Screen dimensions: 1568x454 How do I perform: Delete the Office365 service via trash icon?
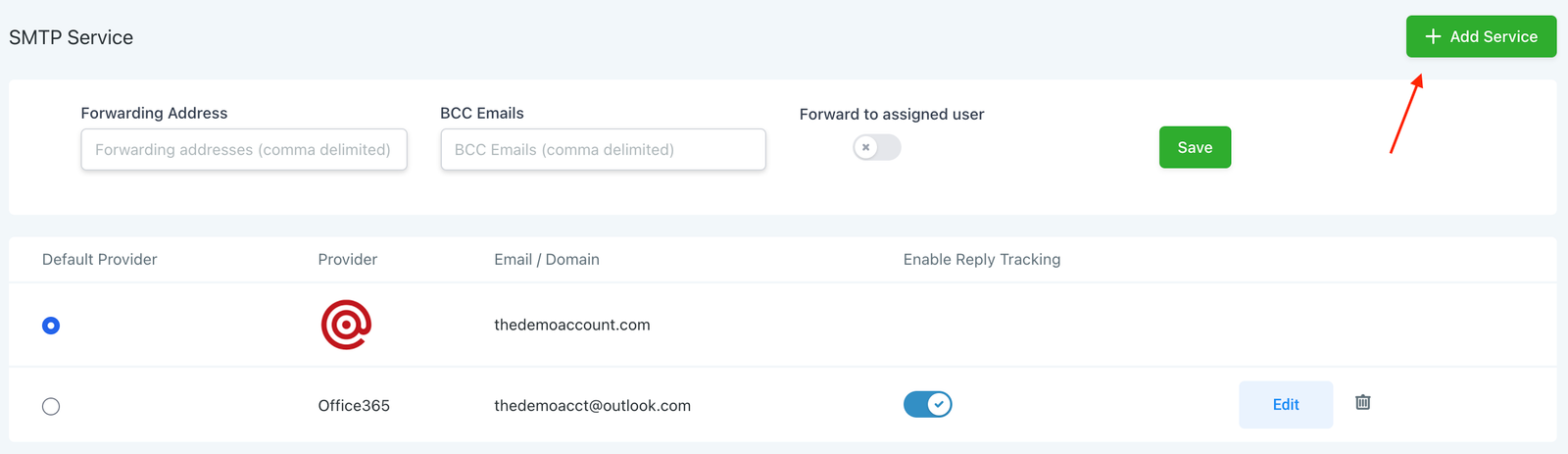coord(1362,402)
